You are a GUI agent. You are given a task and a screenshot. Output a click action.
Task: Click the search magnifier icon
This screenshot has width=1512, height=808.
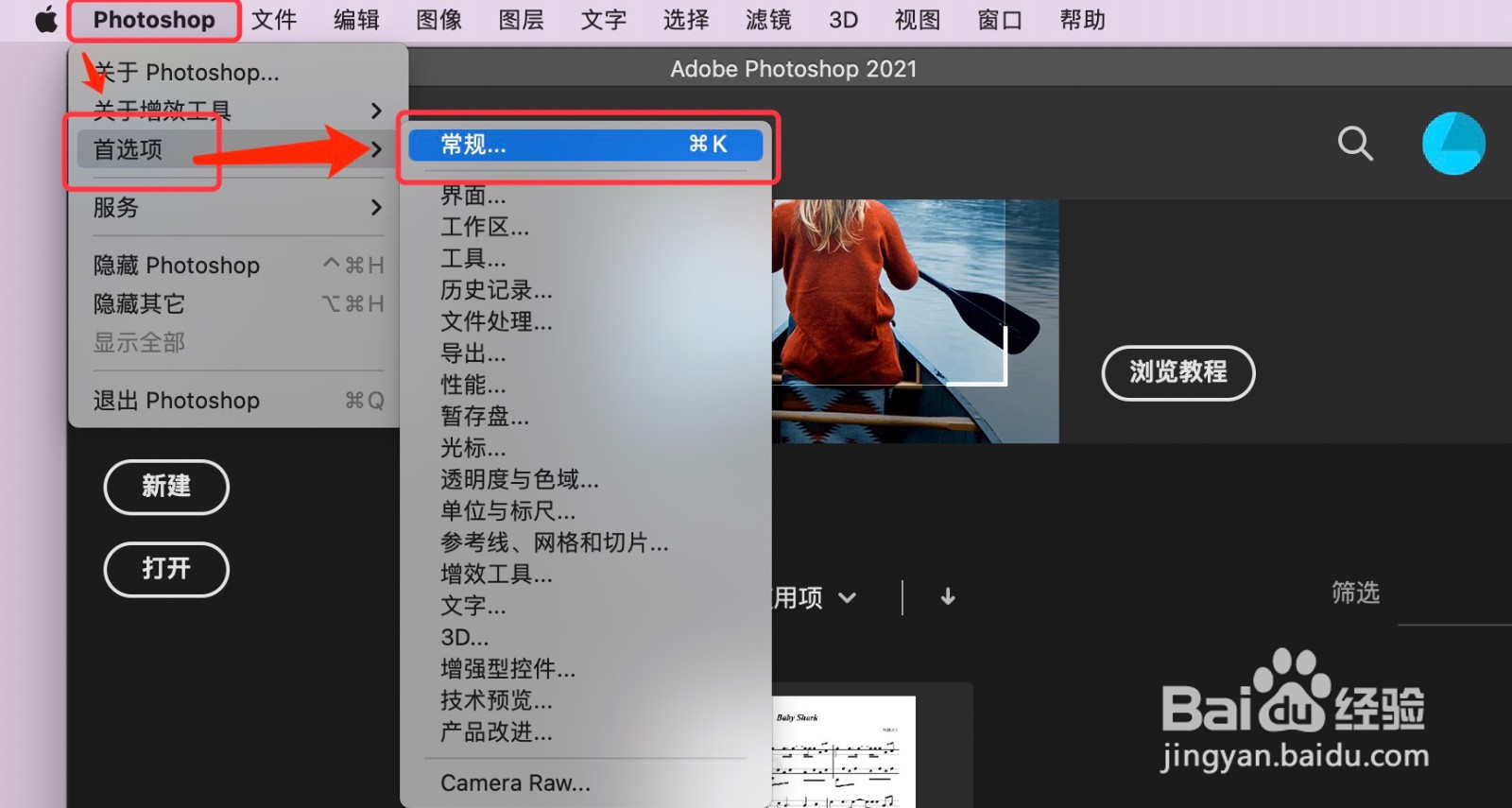pyautogui.click(x=1355, y=144)
